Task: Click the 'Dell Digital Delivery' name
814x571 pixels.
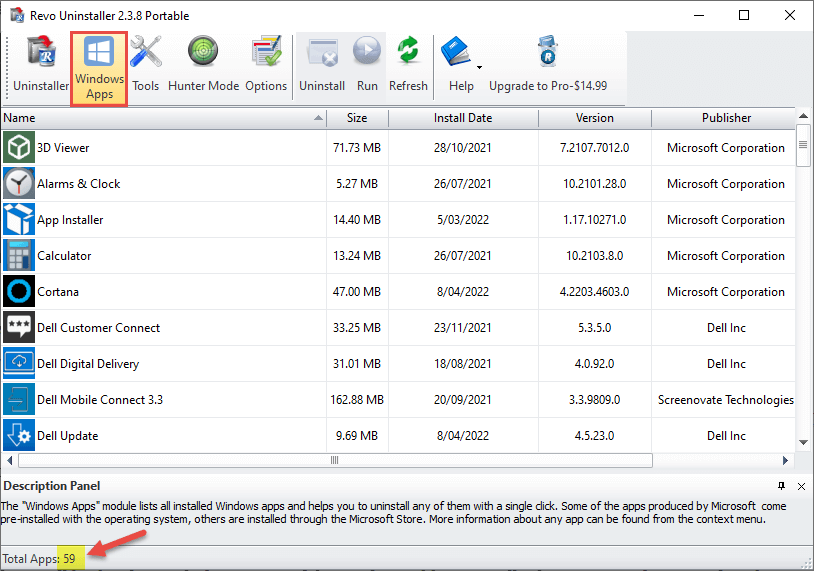Action: (x=88, y=364)
